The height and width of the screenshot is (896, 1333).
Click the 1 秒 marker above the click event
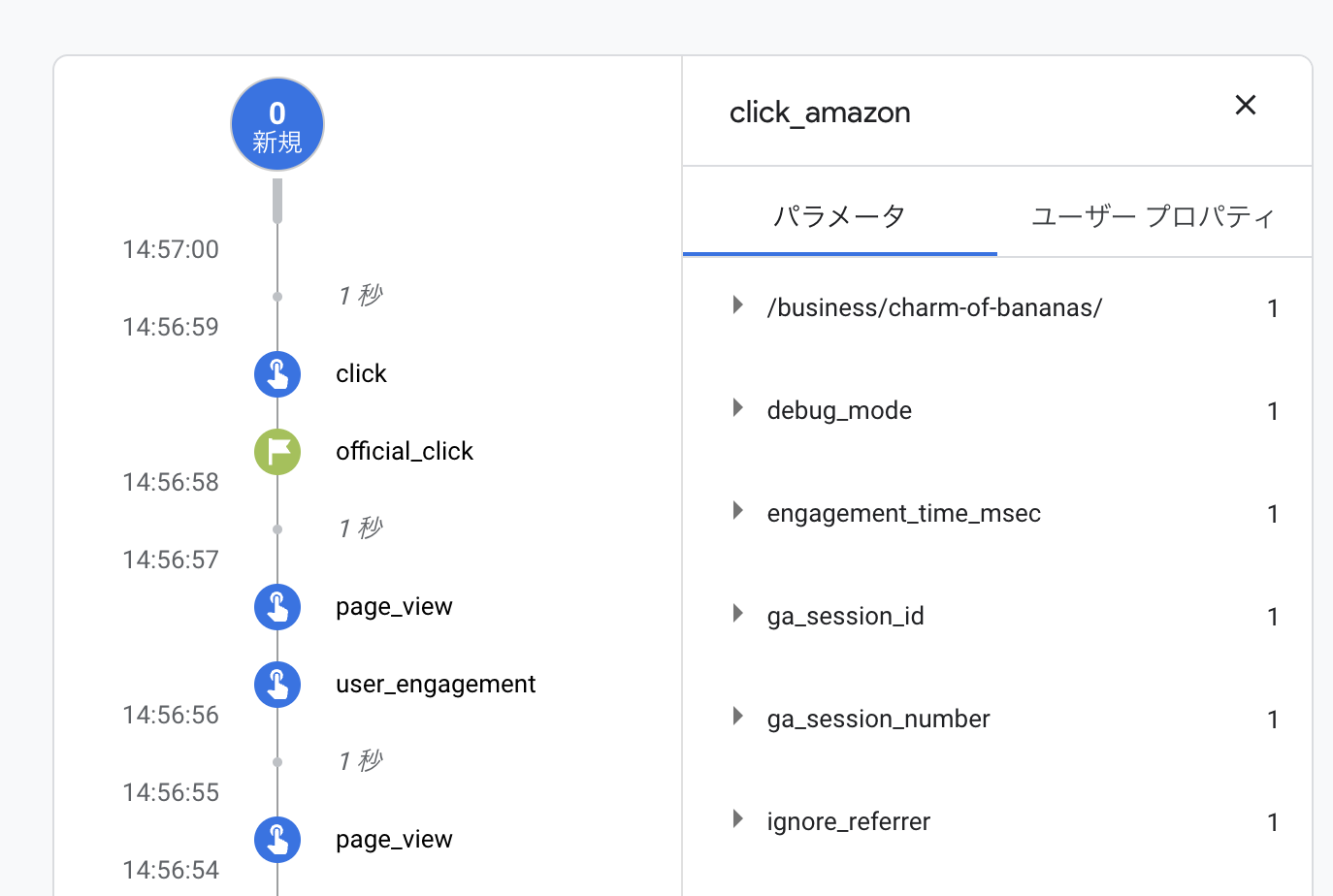[360, 296]
